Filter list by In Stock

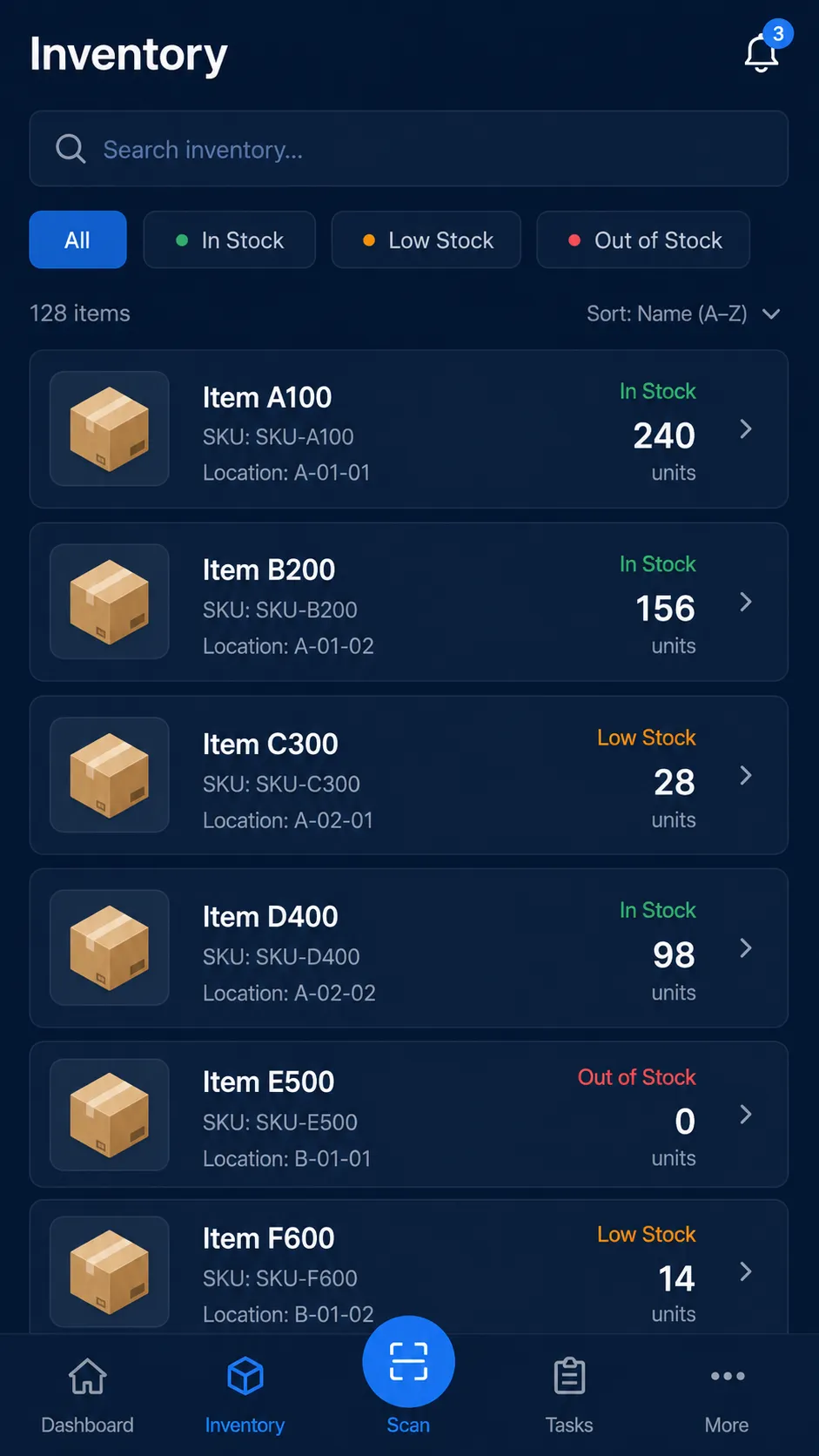230,239
